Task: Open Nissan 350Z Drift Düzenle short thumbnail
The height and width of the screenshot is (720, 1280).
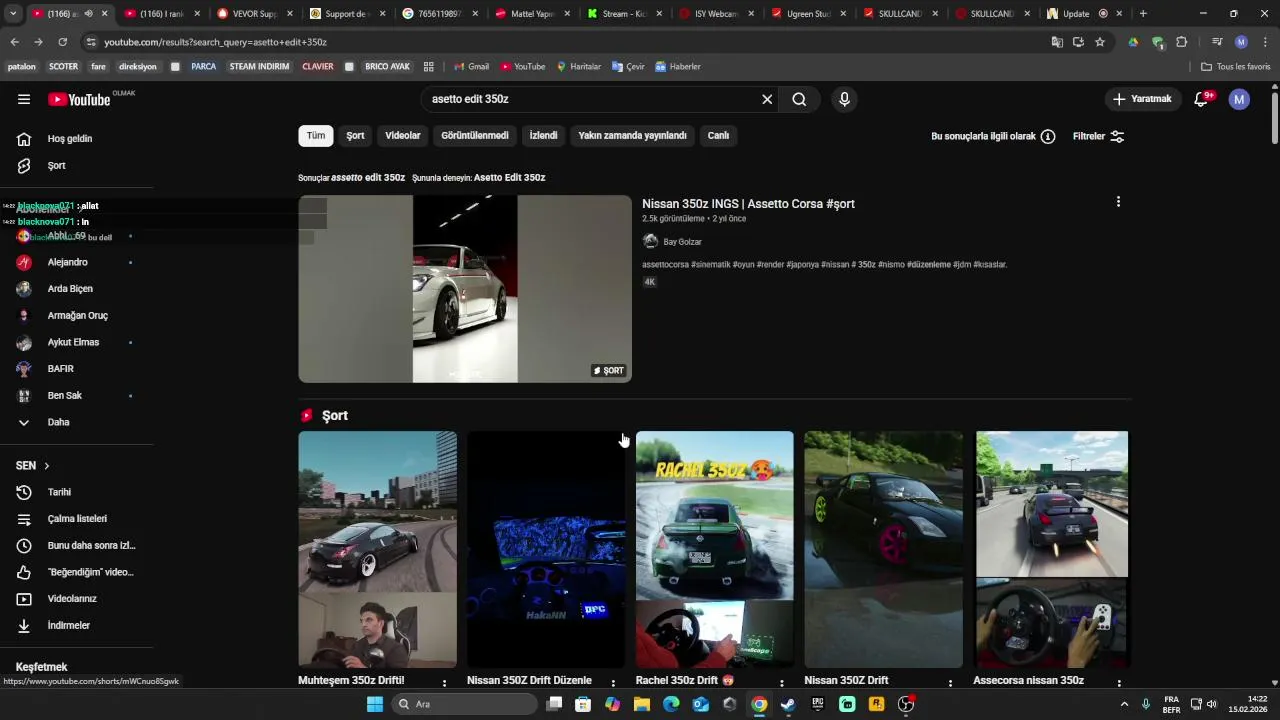Action: click(546, 549)
